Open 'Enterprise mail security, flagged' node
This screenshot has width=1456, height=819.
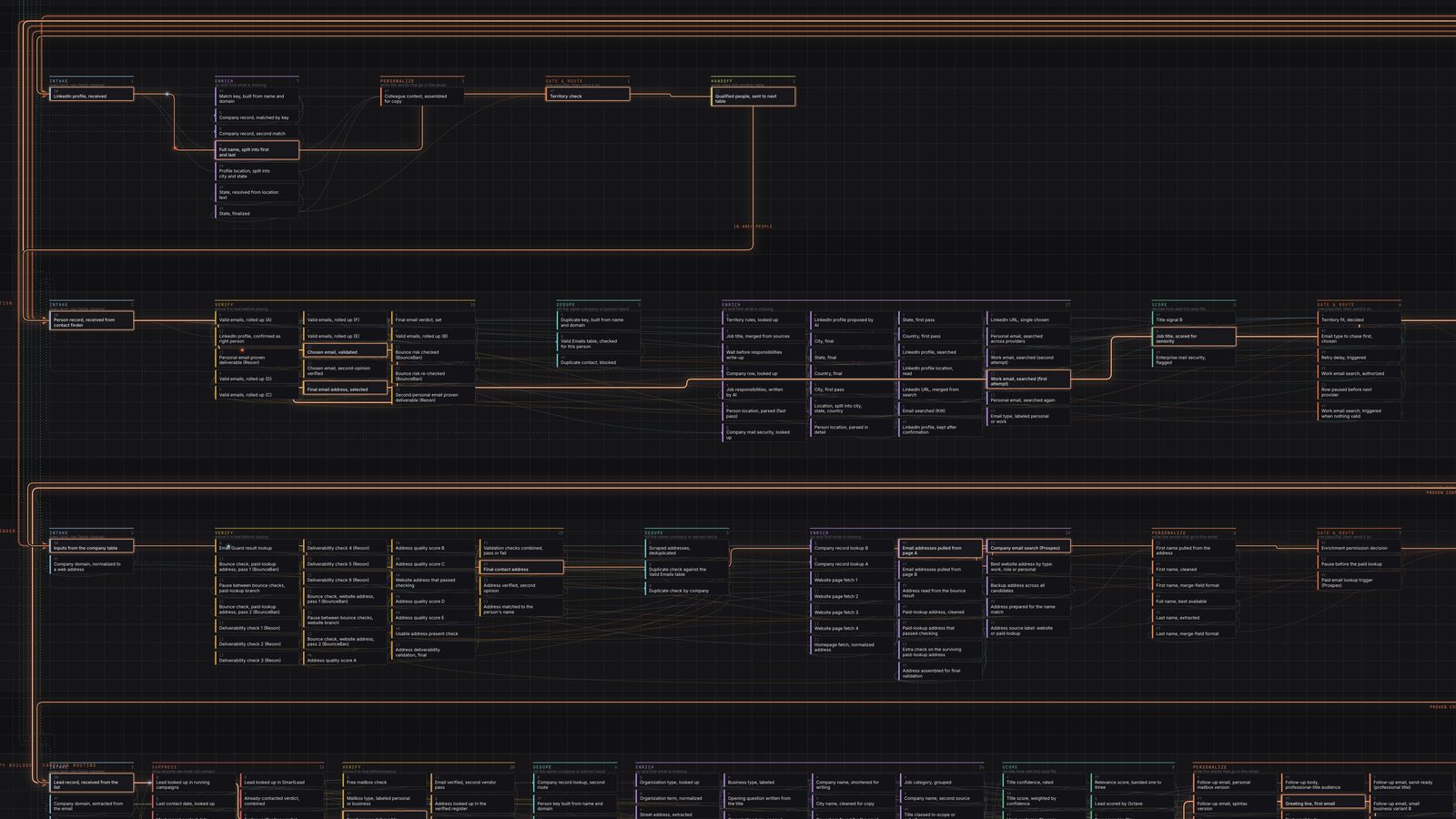pyautogui.click(x=1195, y=359)
